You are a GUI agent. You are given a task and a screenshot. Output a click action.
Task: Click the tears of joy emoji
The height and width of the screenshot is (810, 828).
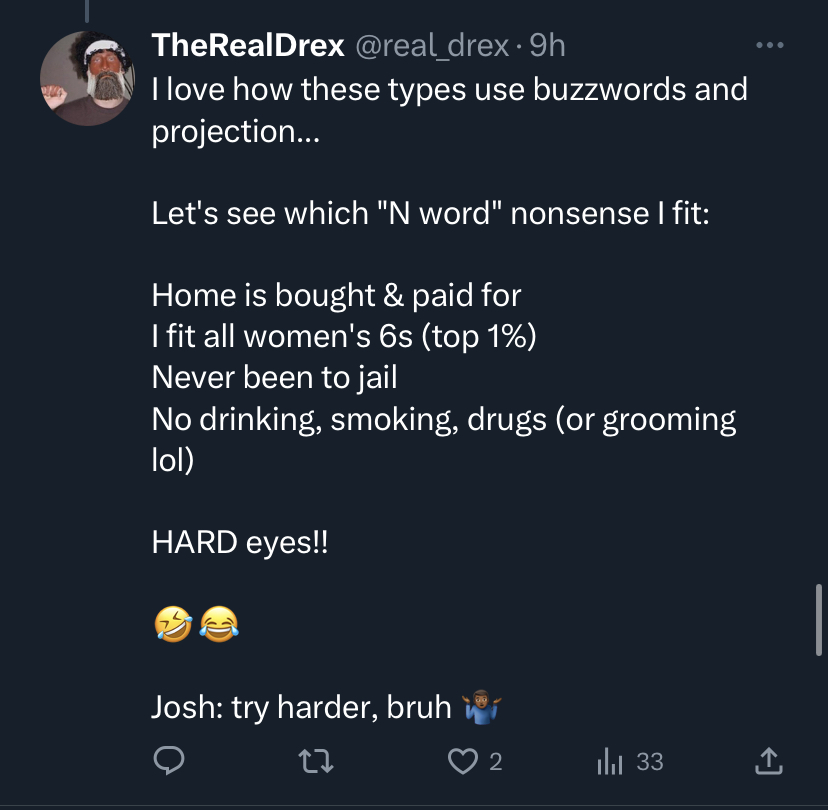coord(219,624)
